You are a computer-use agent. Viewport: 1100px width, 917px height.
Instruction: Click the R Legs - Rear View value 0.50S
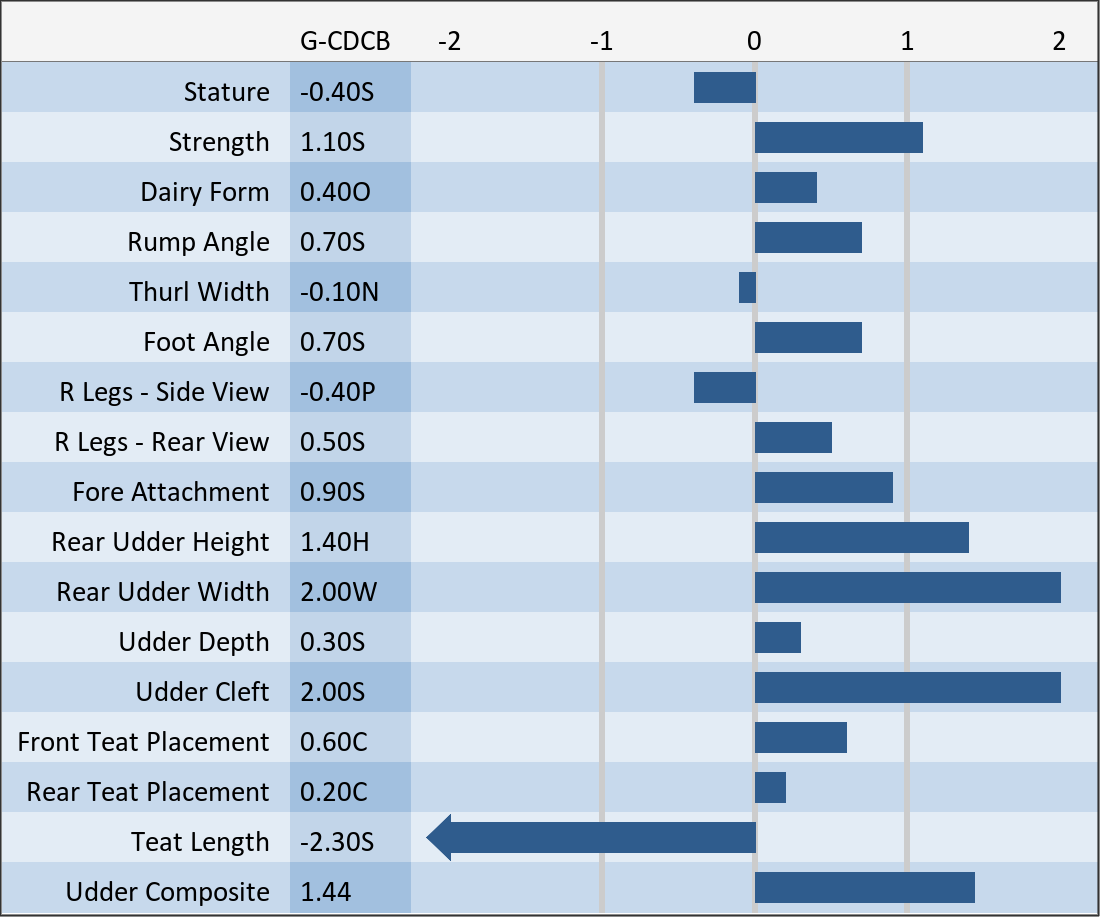click(332, 442)
